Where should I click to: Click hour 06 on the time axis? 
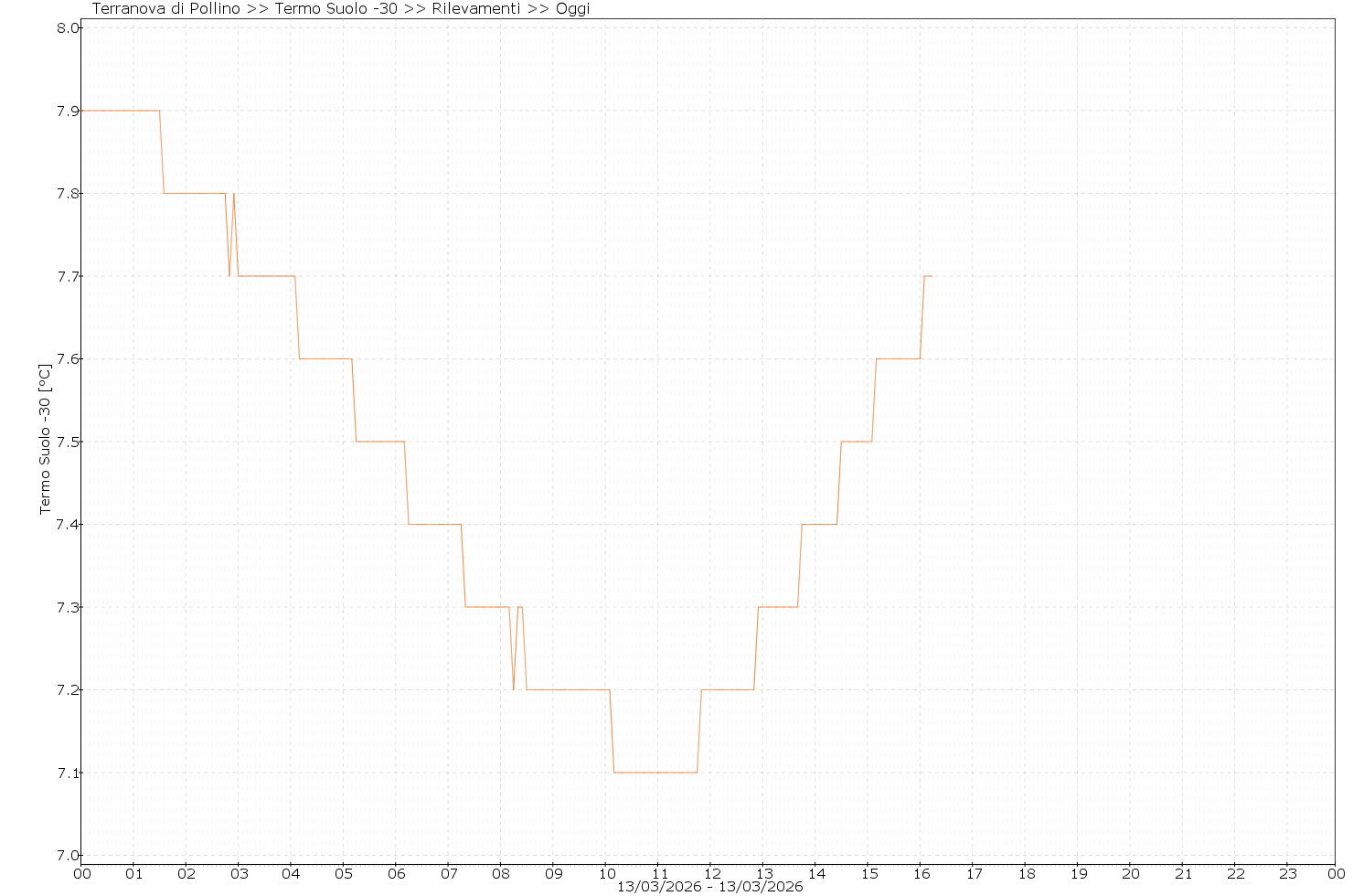point(396,873)
